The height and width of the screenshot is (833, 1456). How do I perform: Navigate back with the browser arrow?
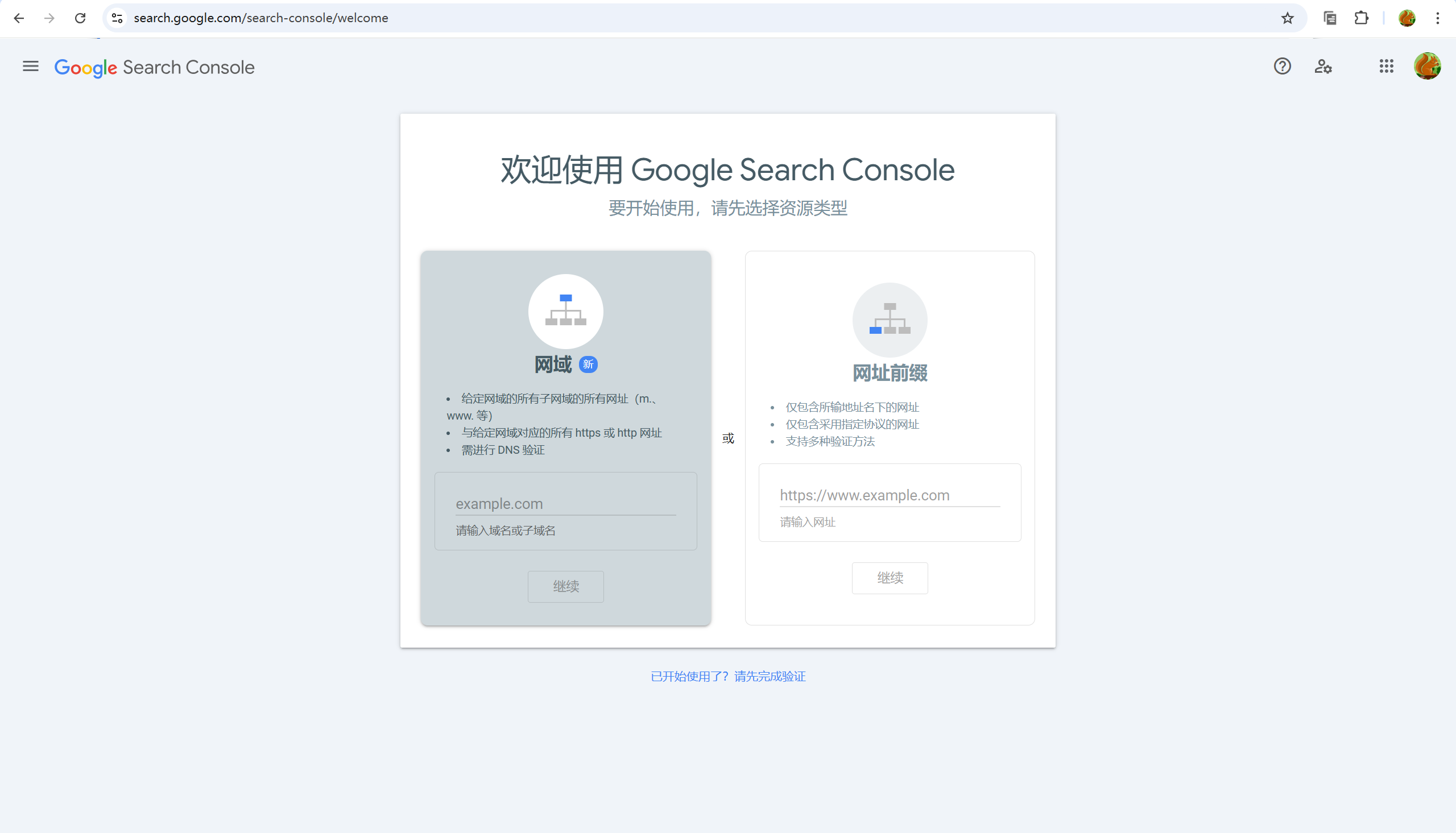[19, 18]
